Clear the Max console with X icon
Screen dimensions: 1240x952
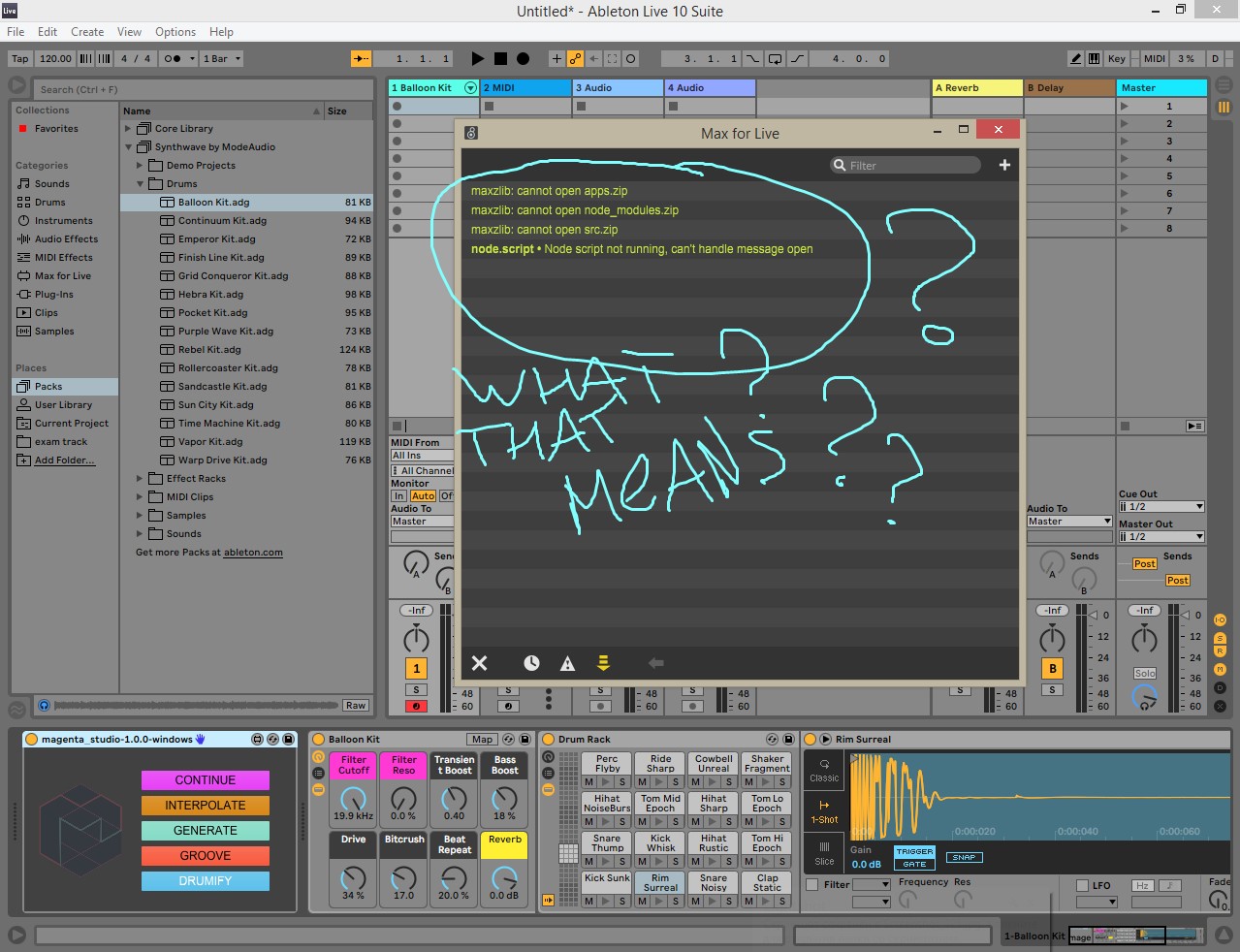point(479,663)
